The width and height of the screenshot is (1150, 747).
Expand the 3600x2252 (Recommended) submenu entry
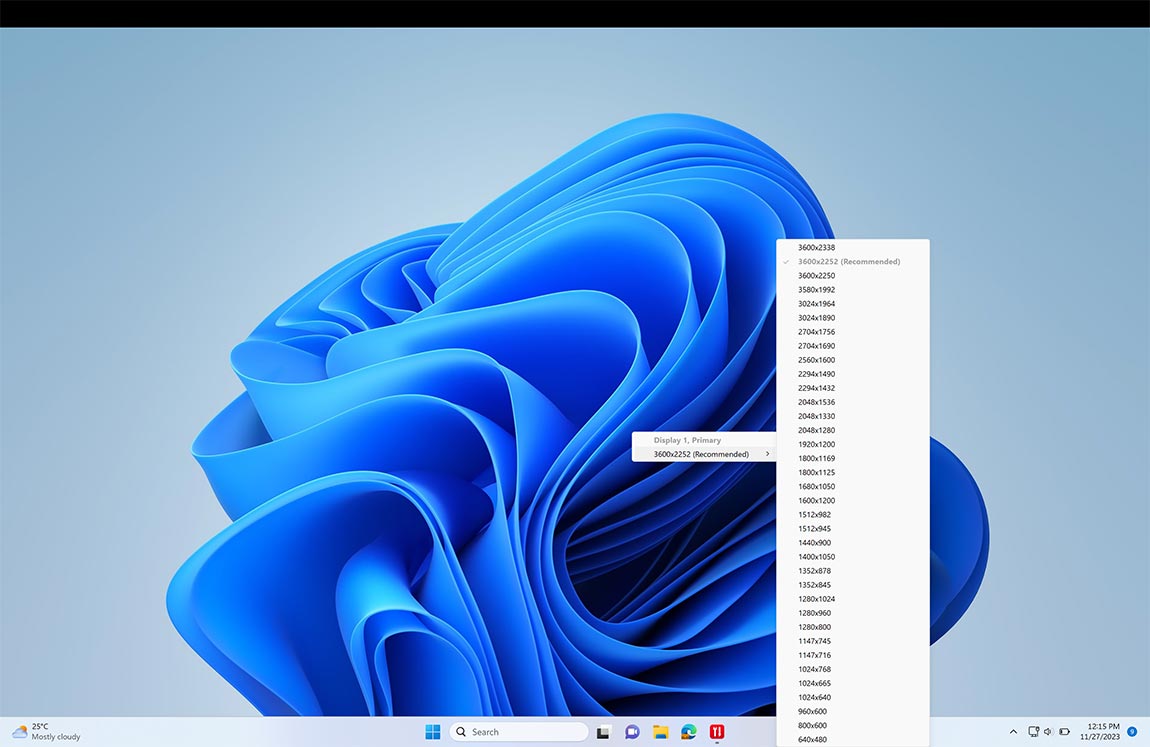[704, 454]
